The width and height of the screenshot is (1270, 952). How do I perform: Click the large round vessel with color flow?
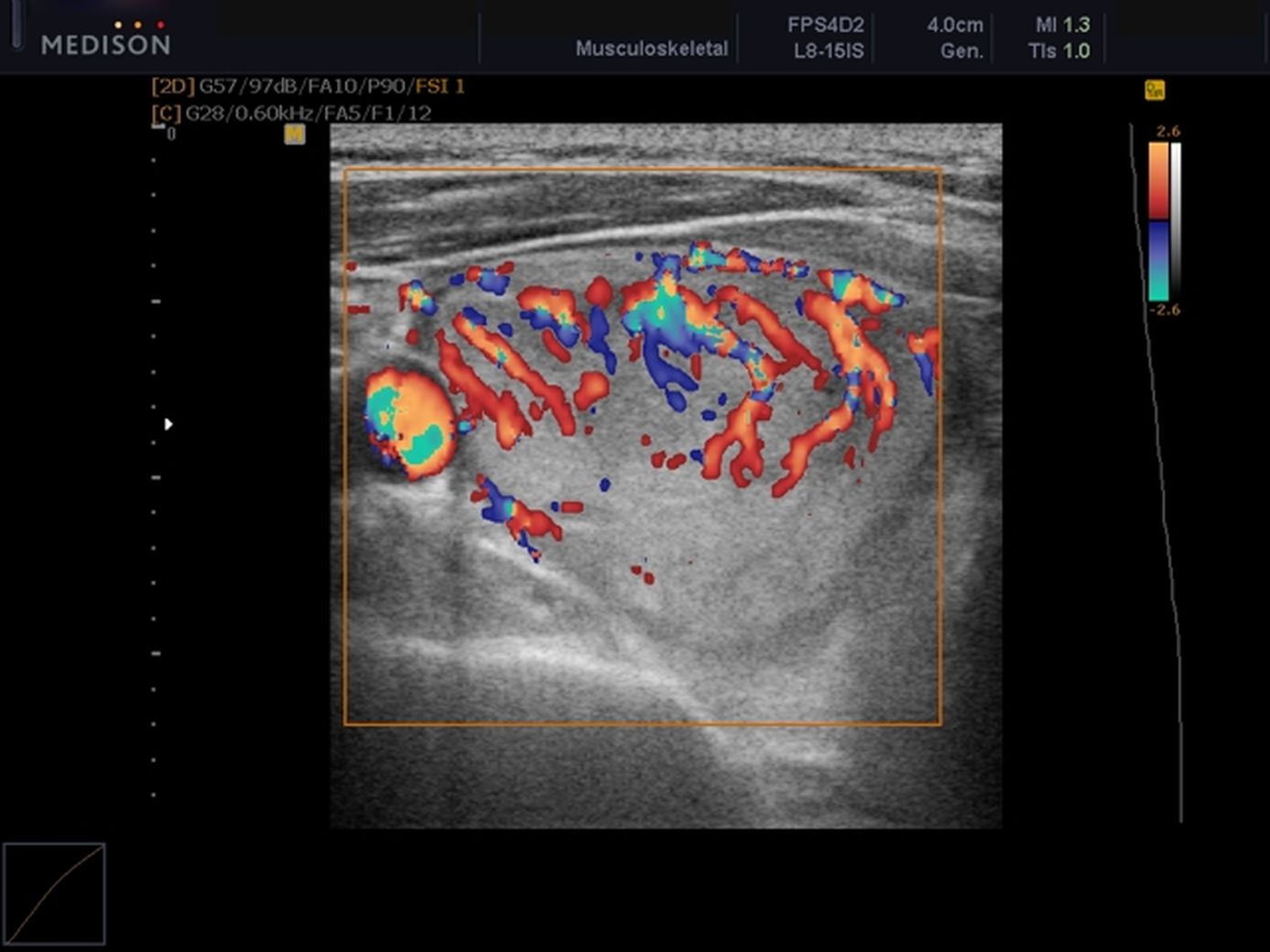(x=409, y=423)
